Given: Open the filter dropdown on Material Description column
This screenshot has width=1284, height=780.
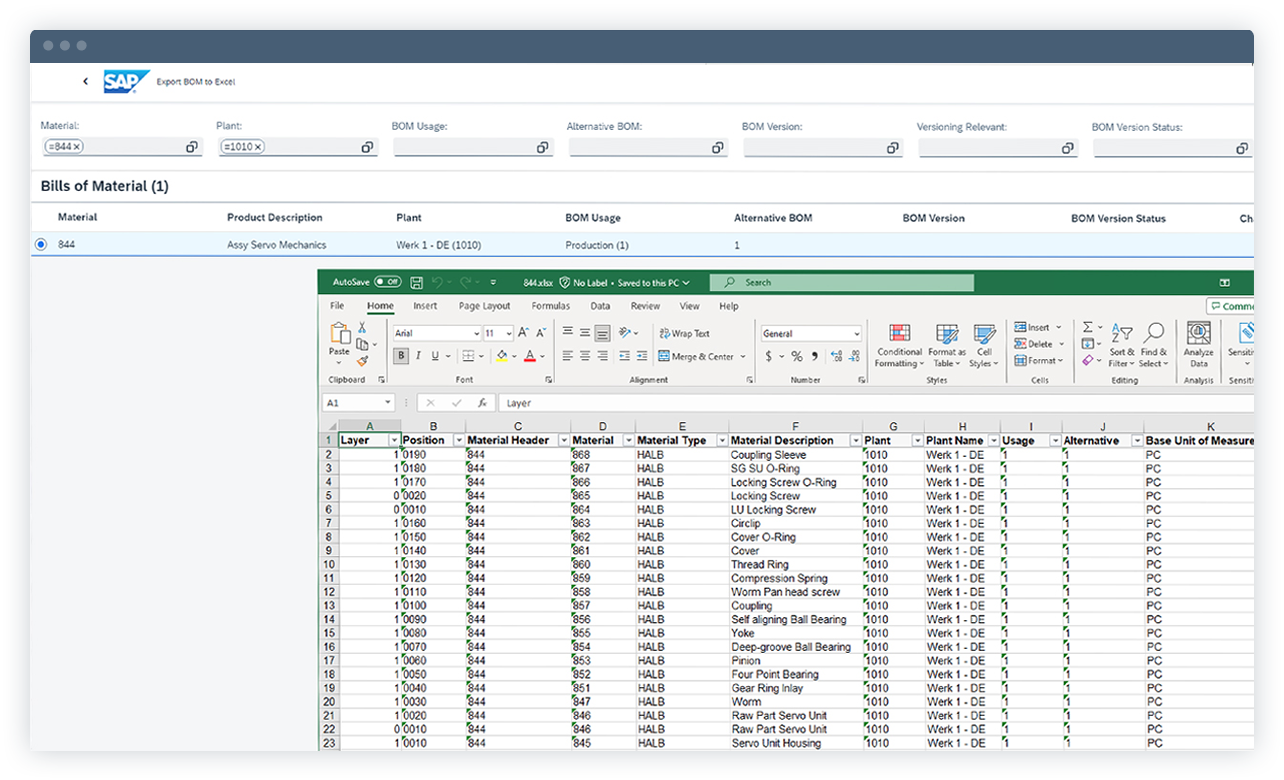Looking at the screenshot, I should [x=856, y=440].
